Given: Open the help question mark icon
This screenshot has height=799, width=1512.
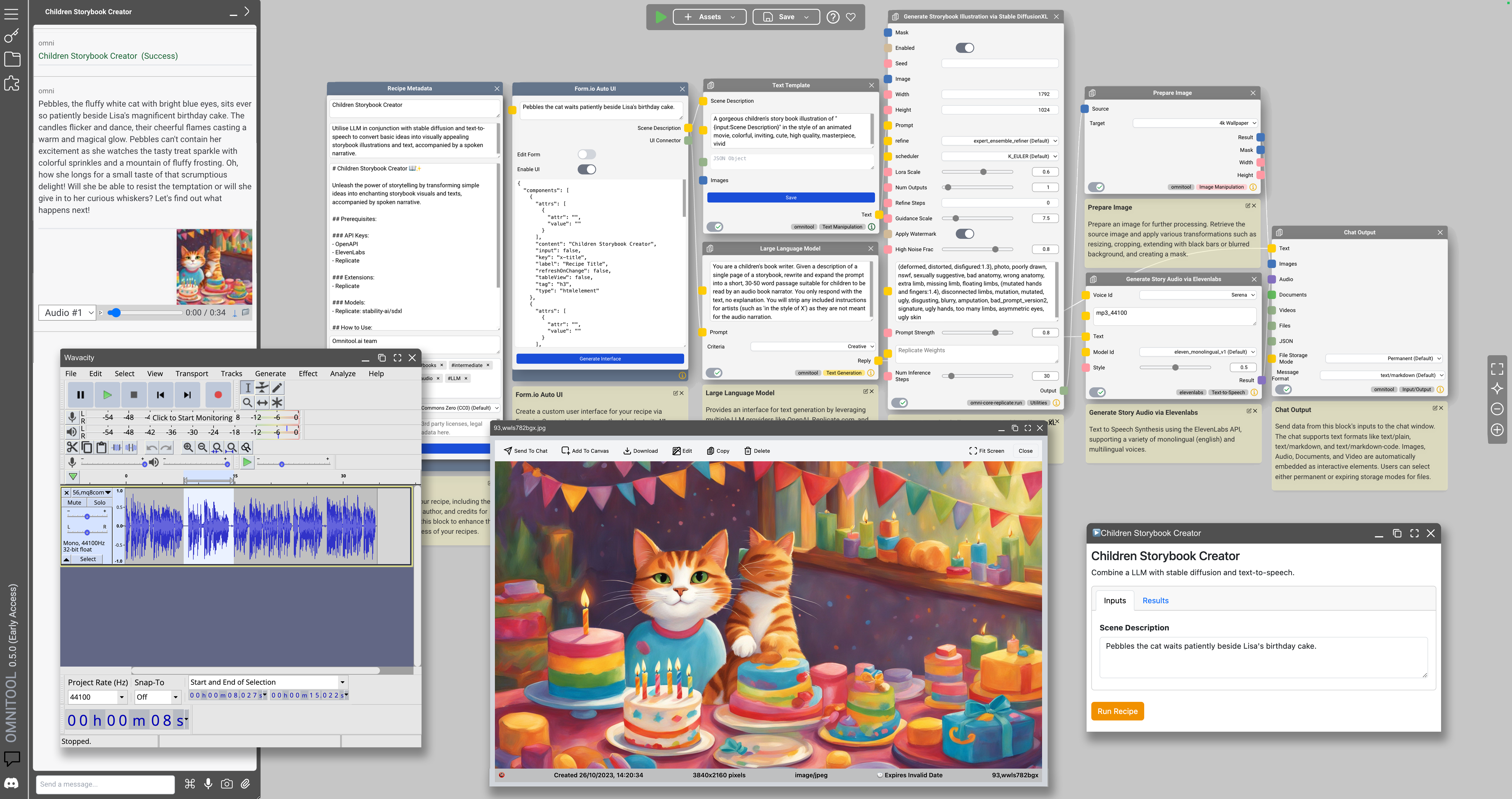Looking at the screenshot, I should coord(832,17).
